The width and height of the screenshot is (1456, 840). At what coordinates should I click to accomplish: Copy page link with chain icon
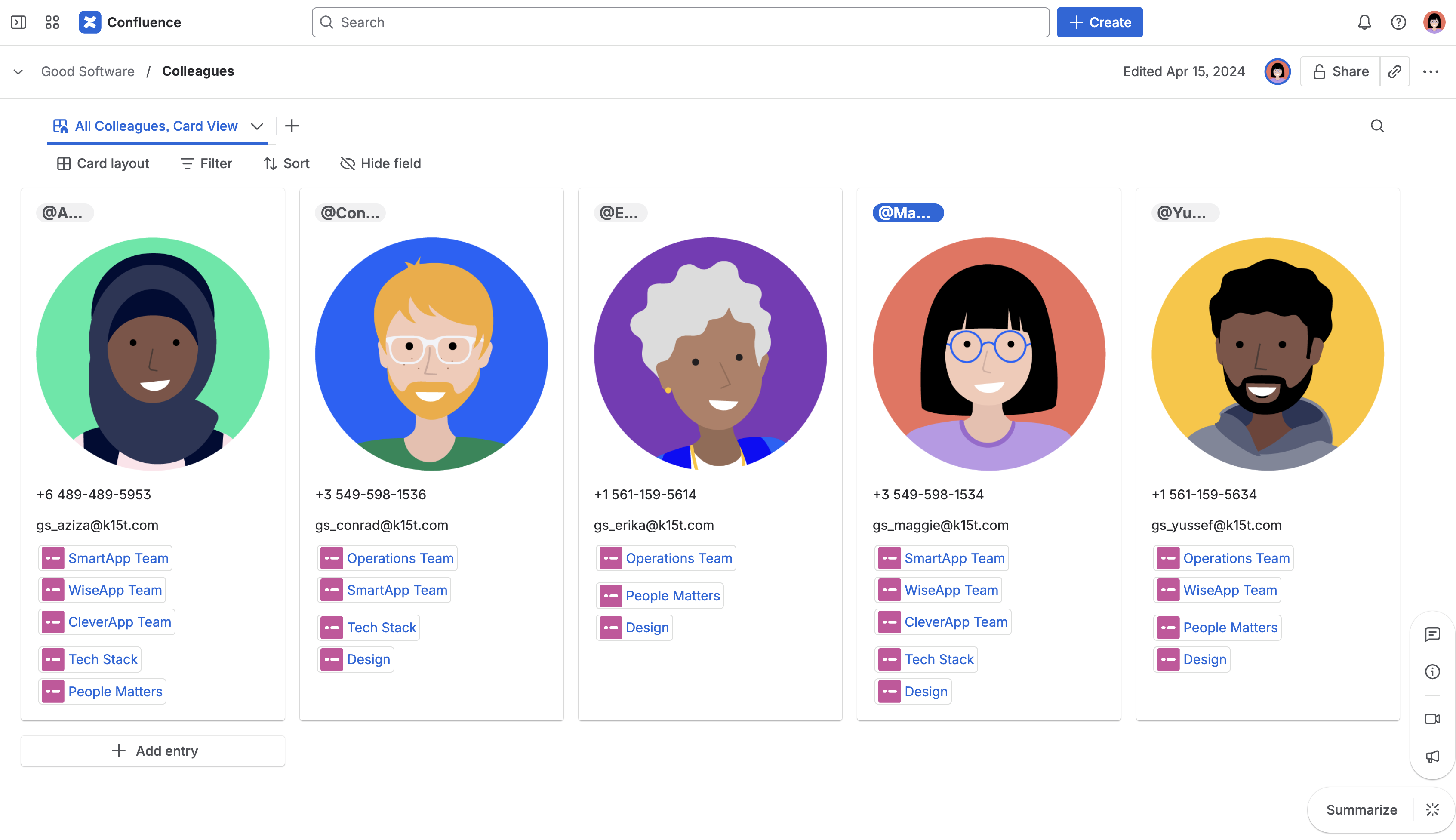pyautogui.click(x=1394, y=71)
